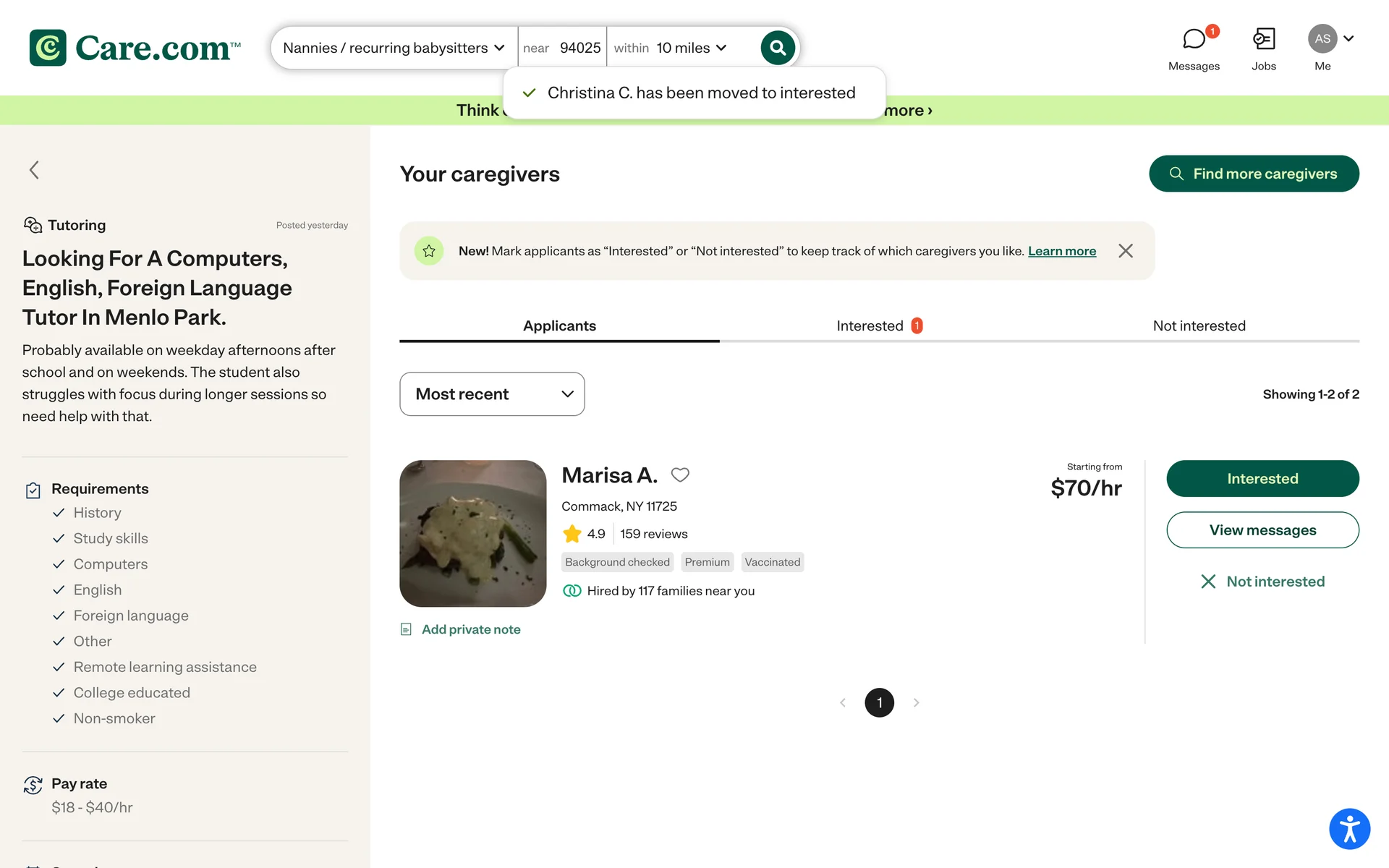The image size is (1389, 868).
Task: Click the back arrow in job sidebar
Action: coord(34,170)
